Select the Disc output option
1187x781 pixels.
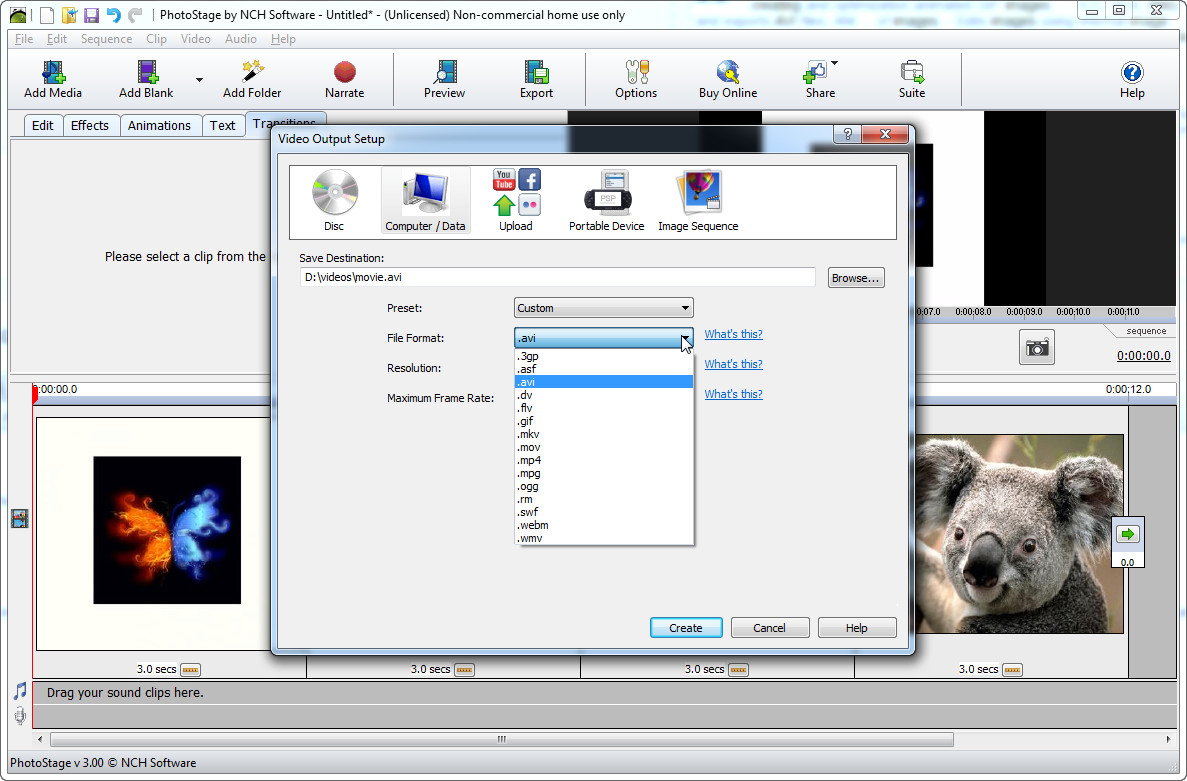pos(334,200)
